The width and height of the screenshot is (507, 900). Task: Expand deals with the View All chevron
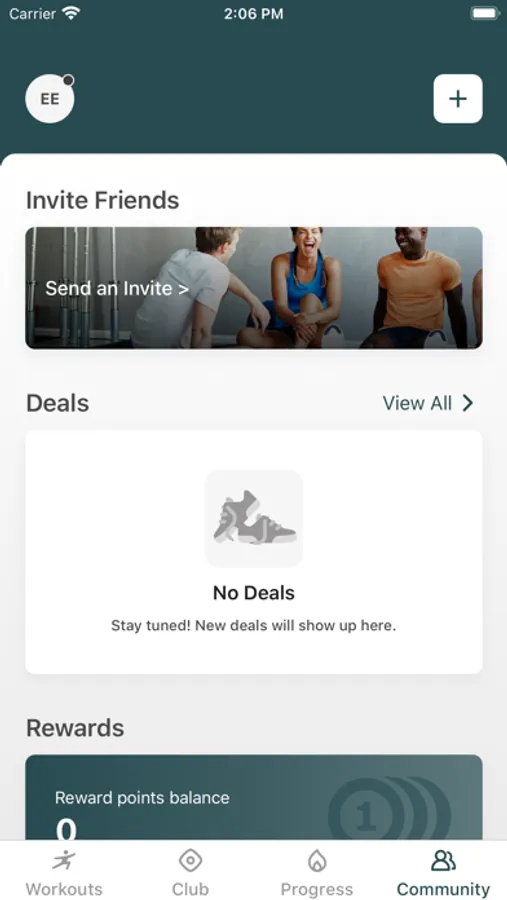click(x=468, y=404)
